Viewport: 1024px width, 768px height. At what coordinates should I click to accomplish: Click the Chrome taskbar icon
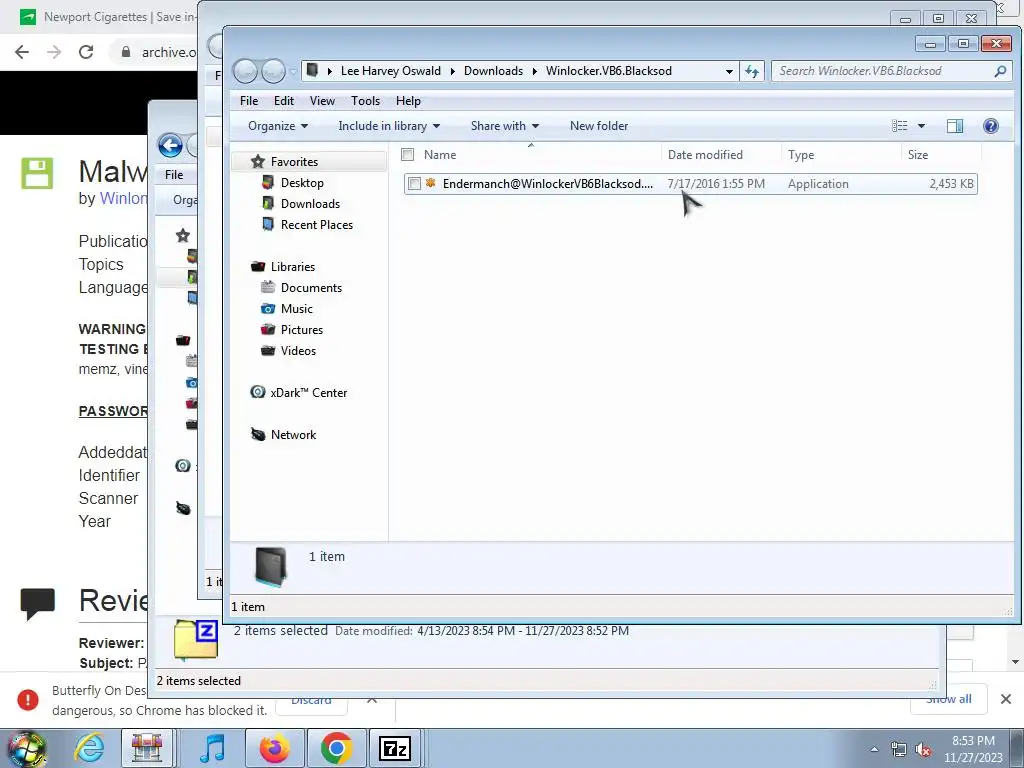pos(336,748)
